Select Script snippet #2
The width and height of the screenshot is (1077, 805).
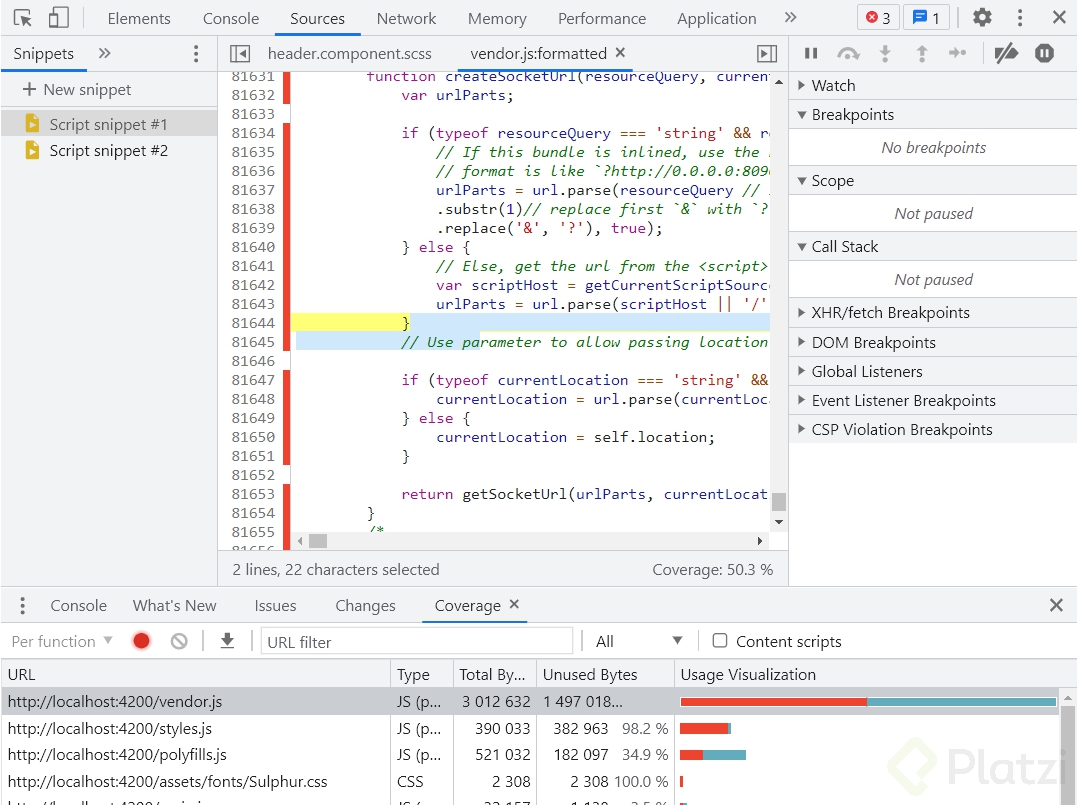tap(108, 151)
